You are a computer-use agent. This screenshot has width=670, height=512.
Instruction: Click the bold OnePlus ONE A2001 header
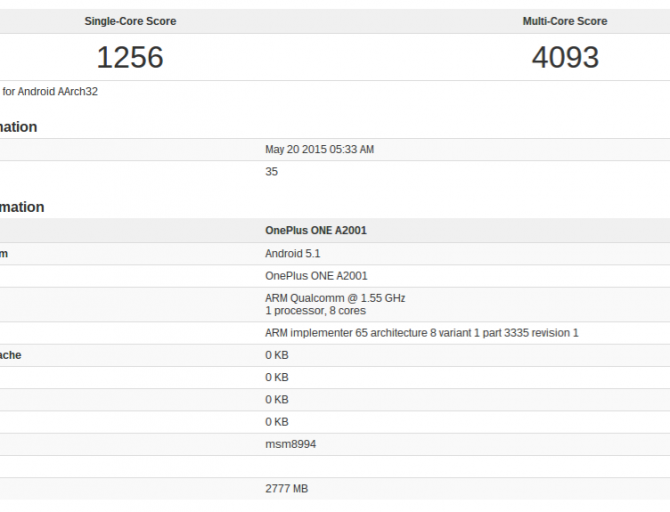(315, 231)
